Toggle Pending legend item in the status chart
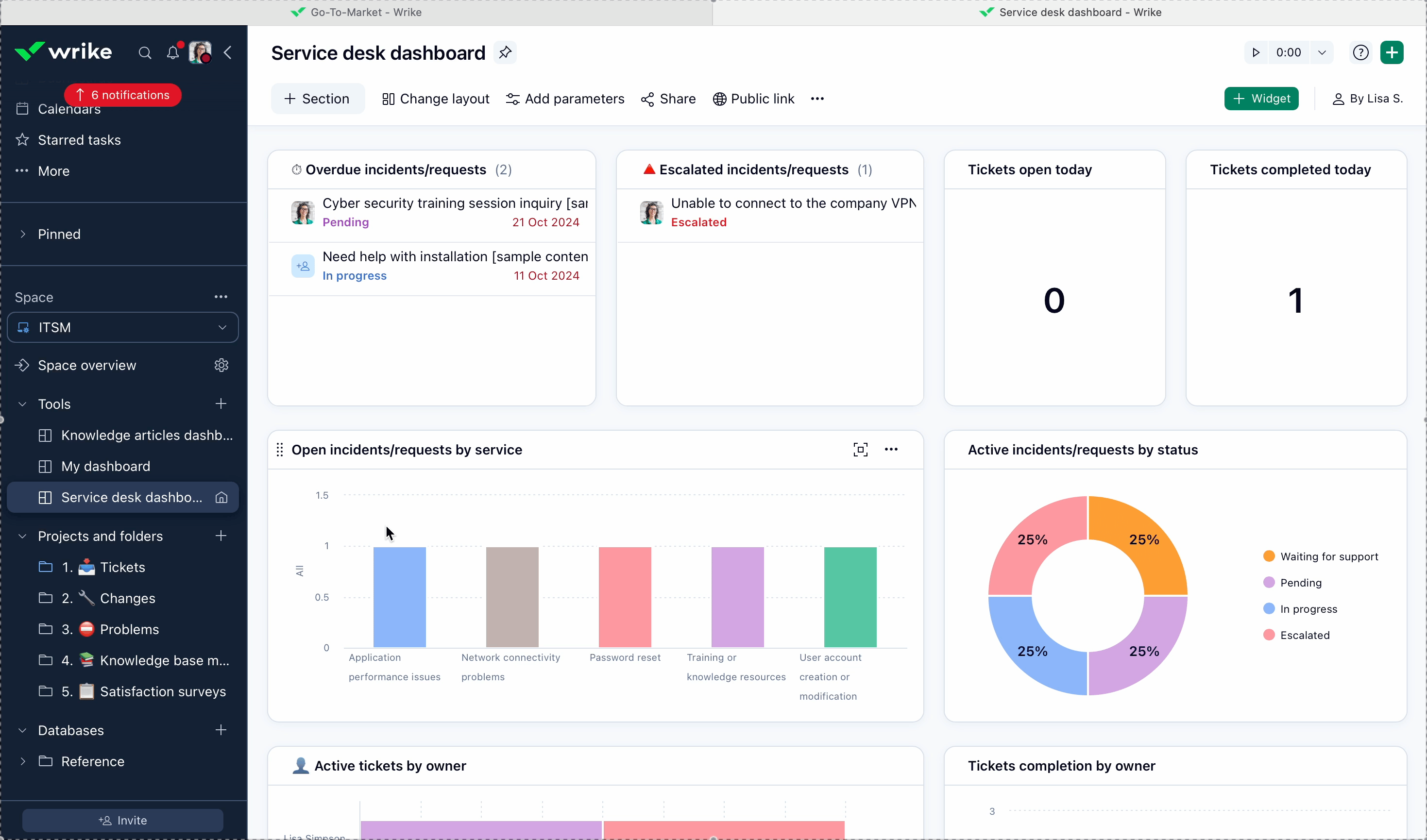This screenshot has height=840, width=1427. tap(1301, 583)
